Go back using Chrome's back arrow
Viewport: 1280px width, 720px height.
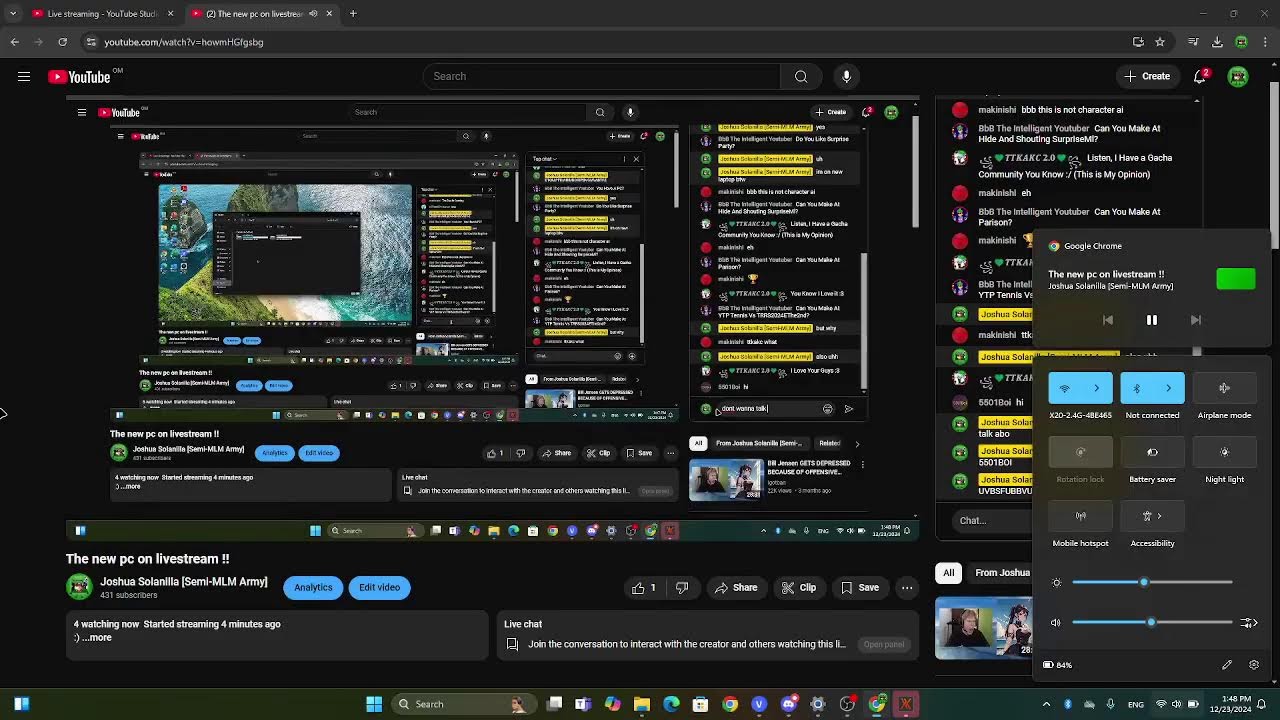pyautogui.click(x=14, y=42)
